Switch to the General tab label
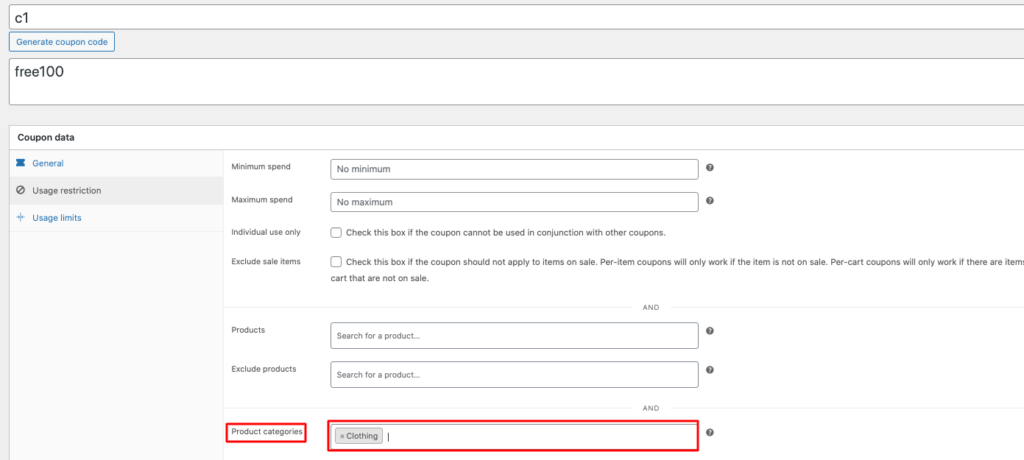The image size is (1024, 460). click(48, 163)
